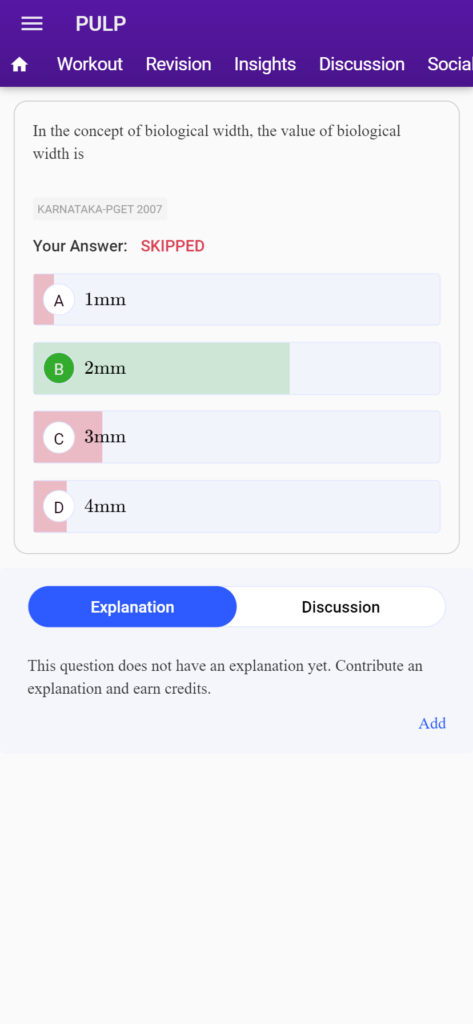This screenshot has height=1024, width=473.
Task: Click the 4mm answer row
Action: pos(236,506)
